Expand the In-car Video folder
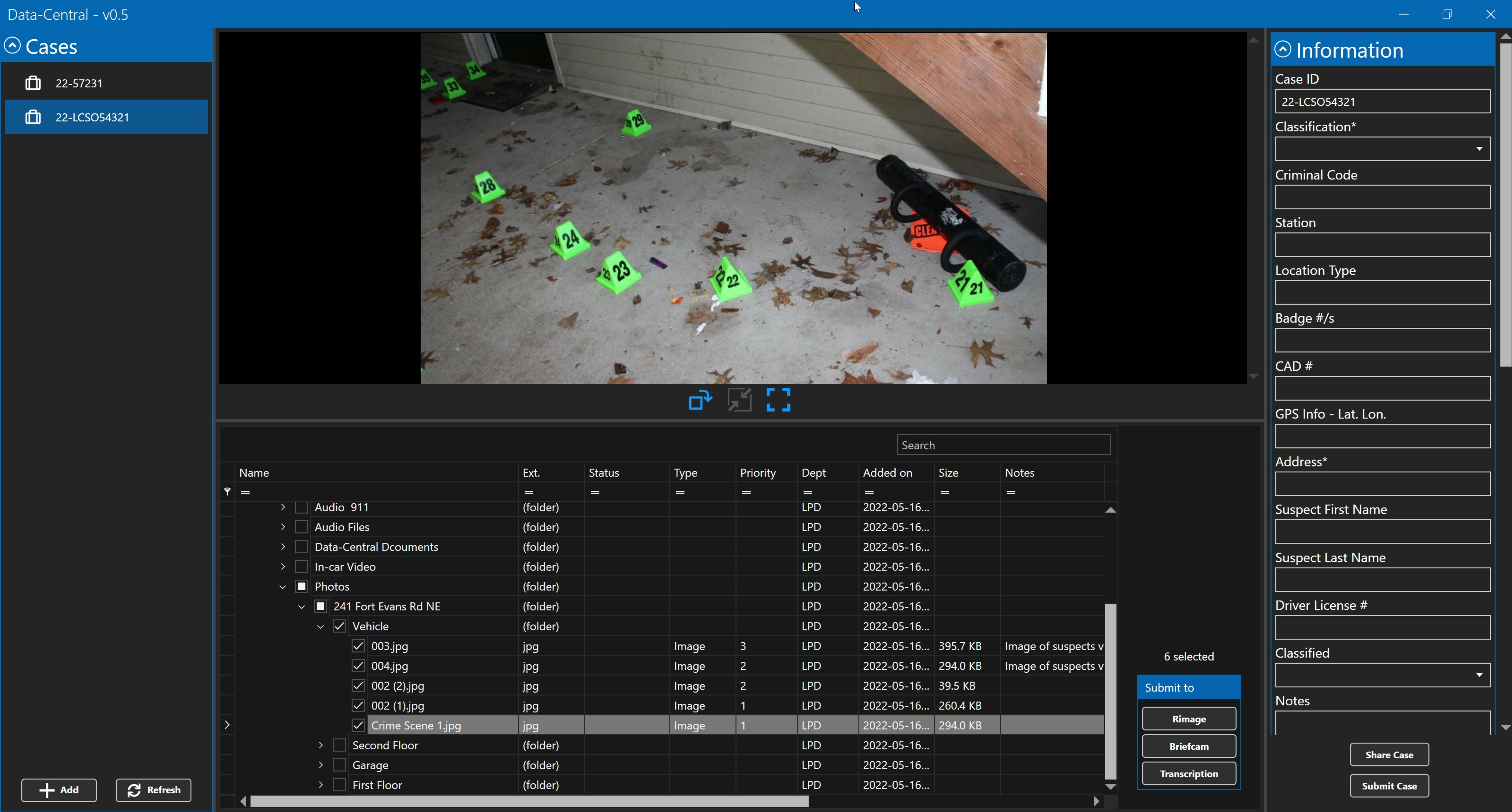 coord(283,567)
